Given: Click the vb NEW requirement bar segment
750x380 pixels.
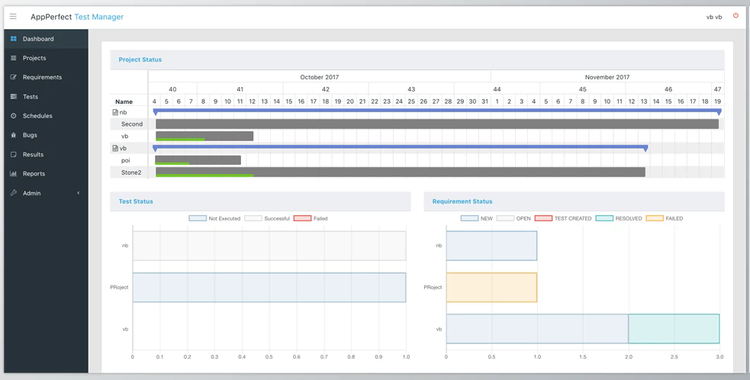Looking at the screenshot, I should tap(537, 329).
